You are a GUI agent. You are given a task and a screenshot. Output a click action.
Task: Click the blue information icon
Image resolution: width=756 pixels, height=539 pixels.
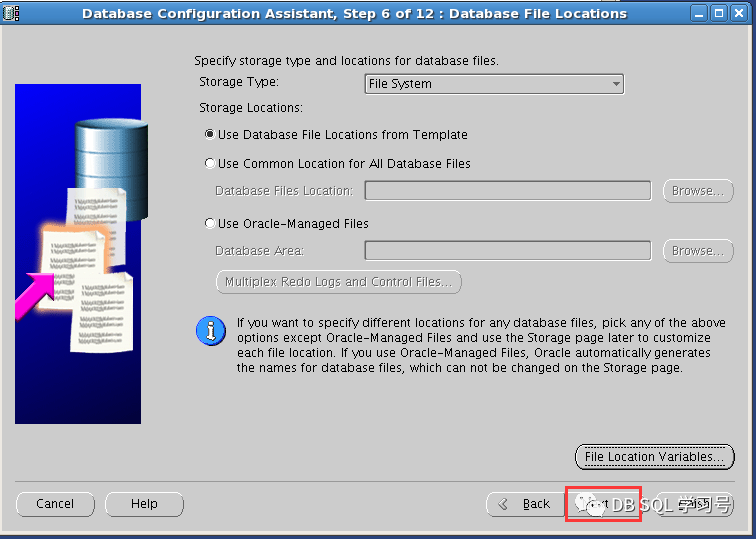pyautogui.click(x=211, y=331)
